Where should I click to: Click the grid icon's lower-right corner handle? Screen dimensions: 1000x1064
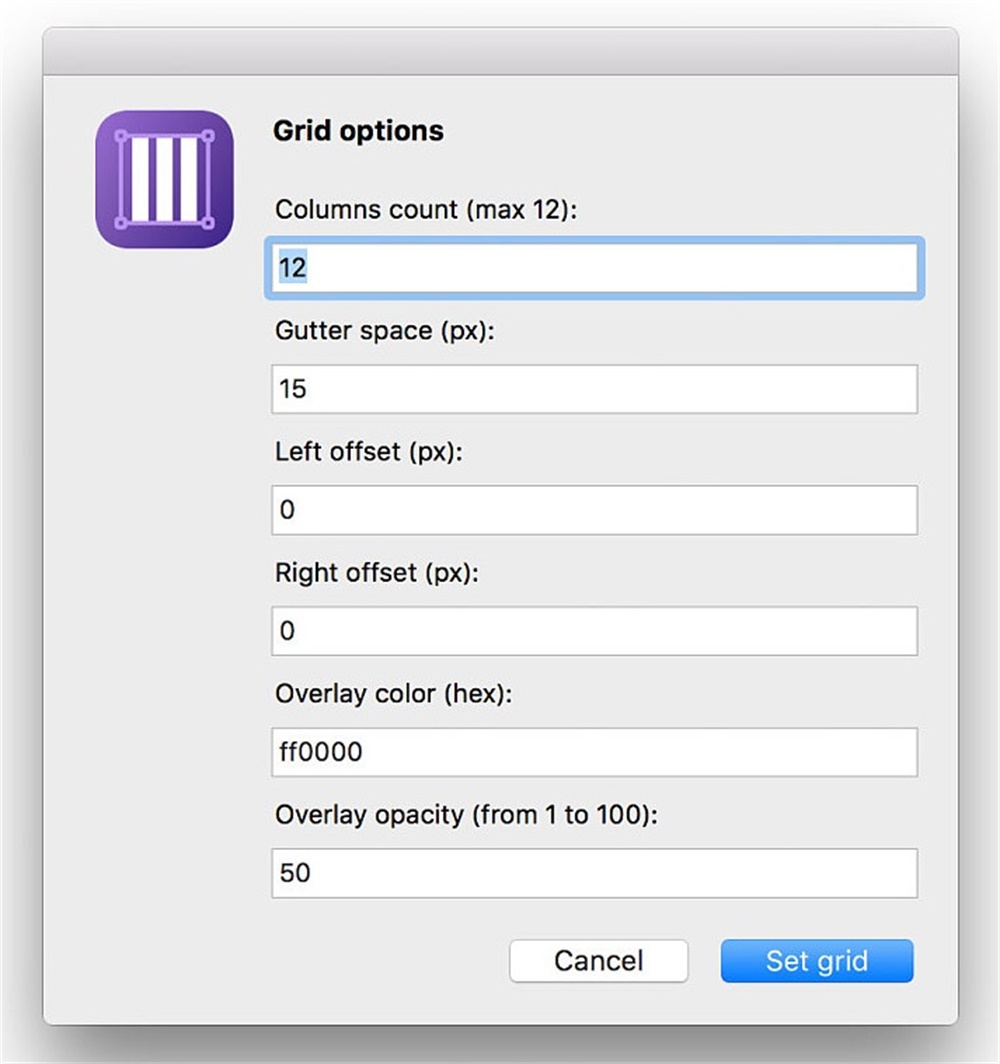point(207,222)
